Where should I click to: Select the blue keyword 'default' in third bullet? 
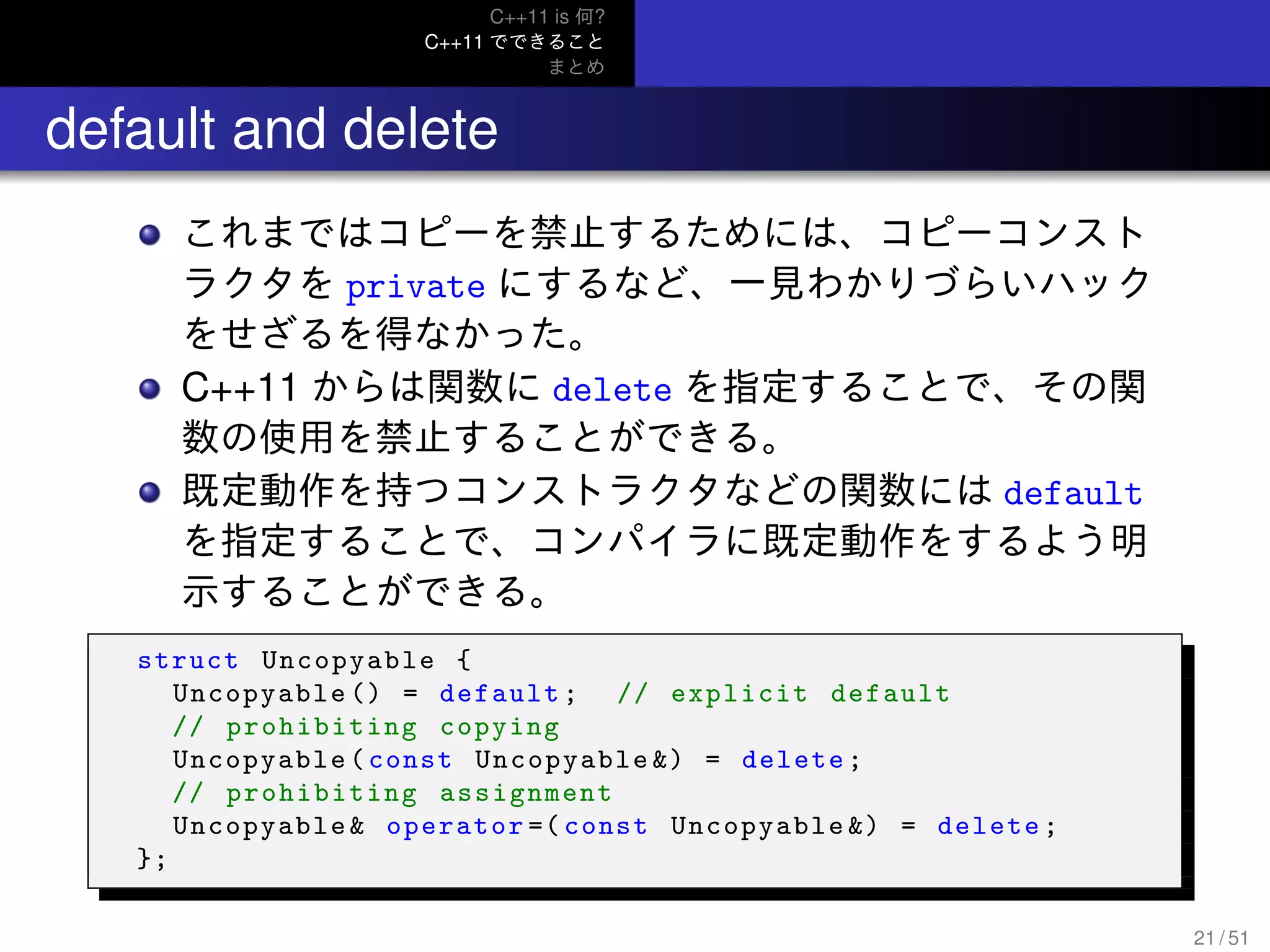pyautogui.click(x=1073, y=494)
